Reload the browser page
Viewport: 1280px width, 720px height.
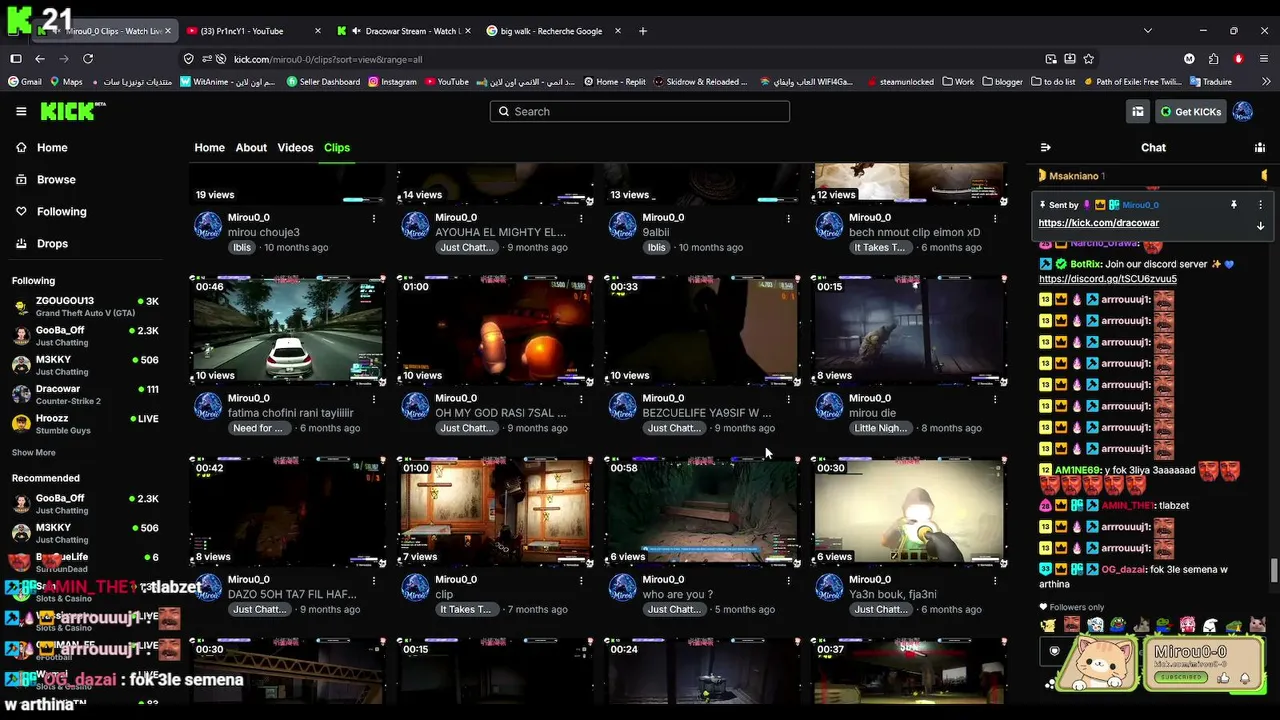88,59
